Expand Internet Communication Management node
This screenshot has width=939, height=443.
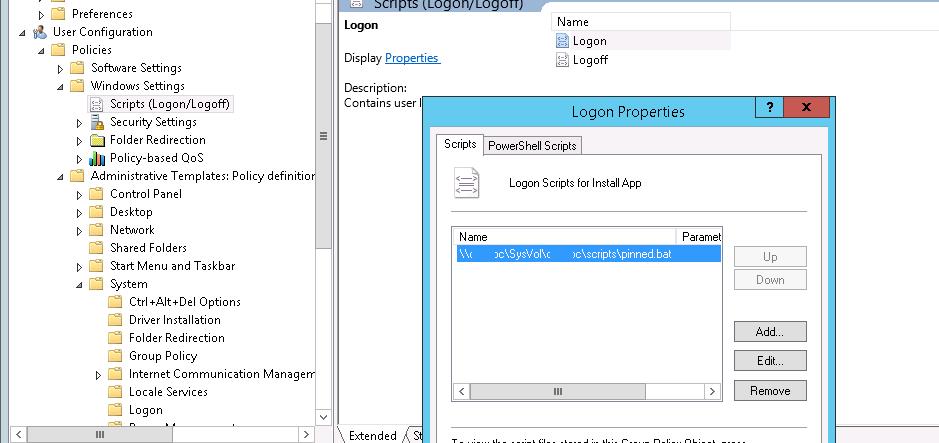click(x=99, y=374)
